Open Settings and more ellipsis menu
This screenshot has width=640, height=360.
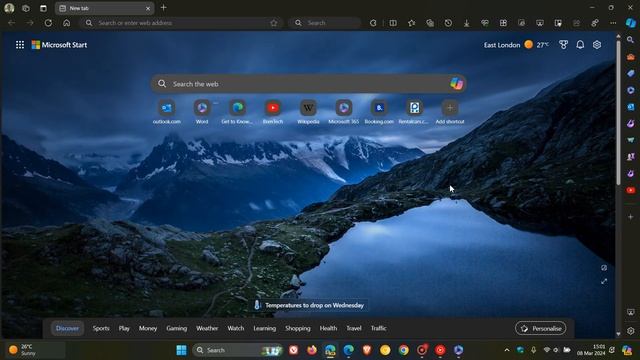point(613,23)
